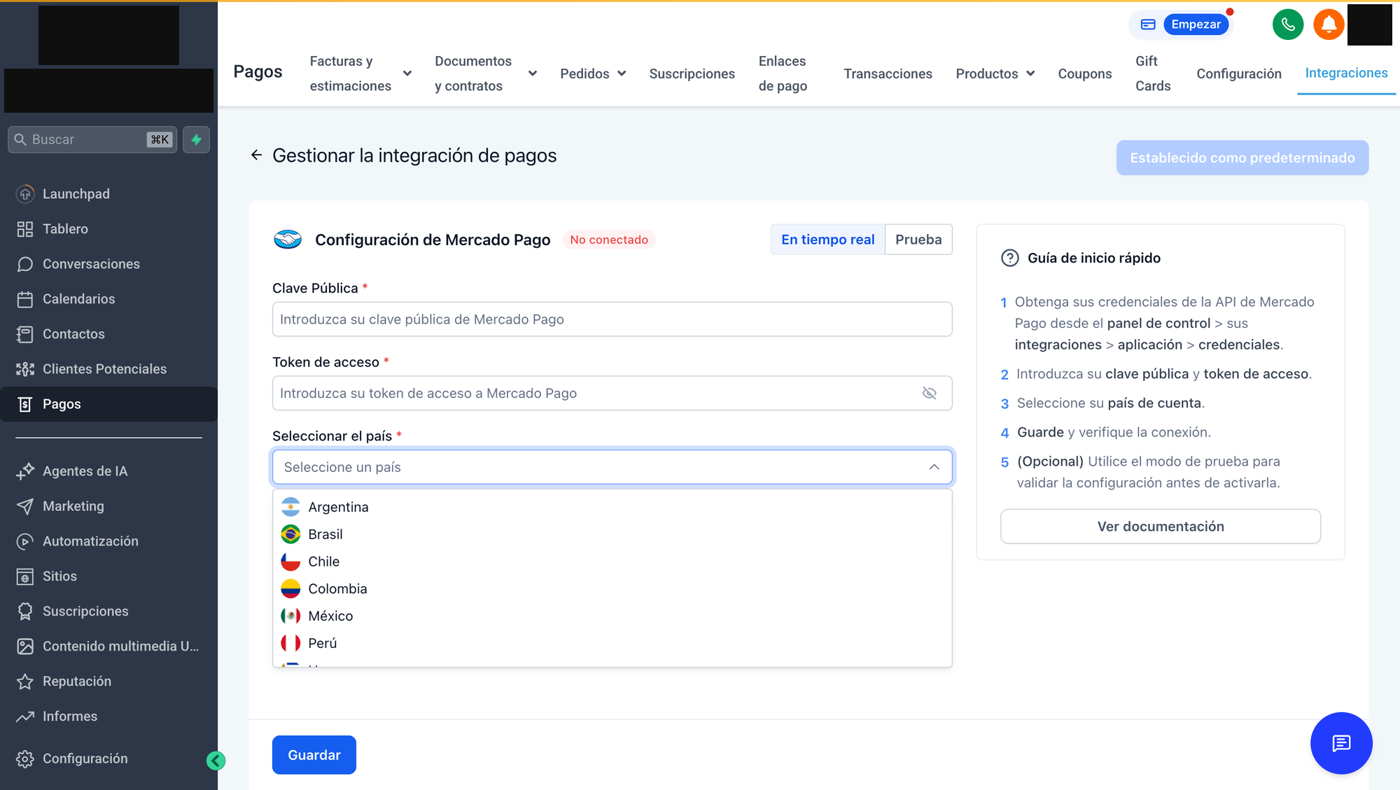Click the Empezar button
1400x790 pixels.
coord(1196,24)
